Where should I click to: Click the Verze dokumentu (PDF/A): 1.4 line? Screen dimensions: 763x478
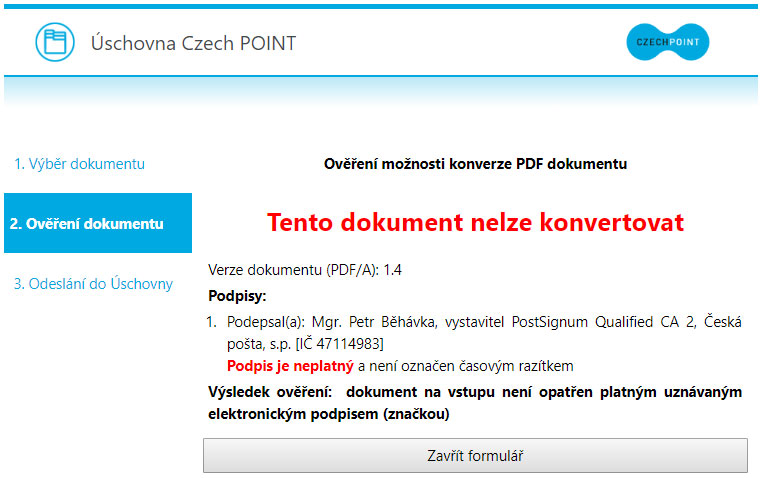(305, 270)
